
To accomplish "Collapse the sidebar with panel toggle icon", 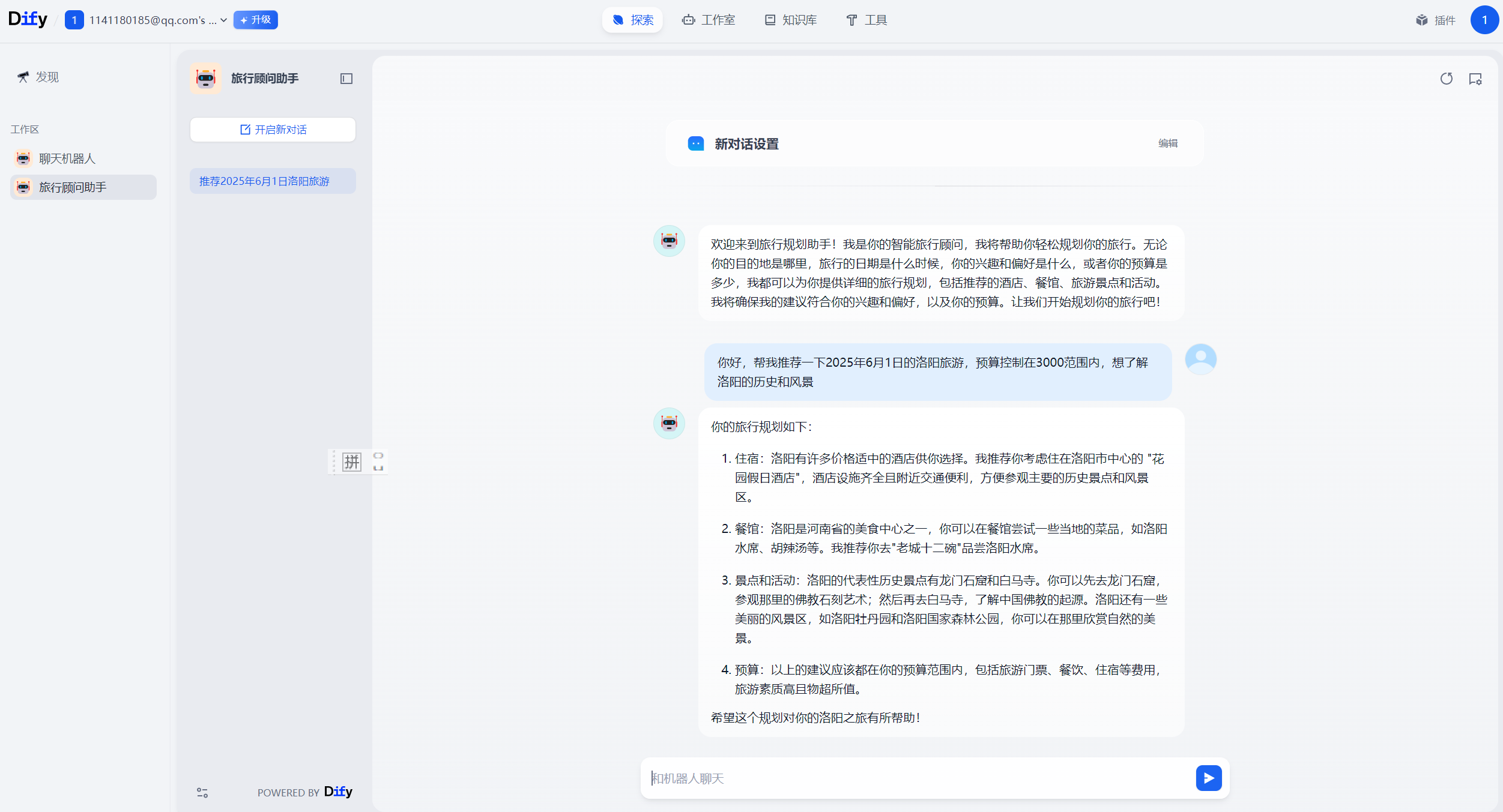I will coord(346,79).
